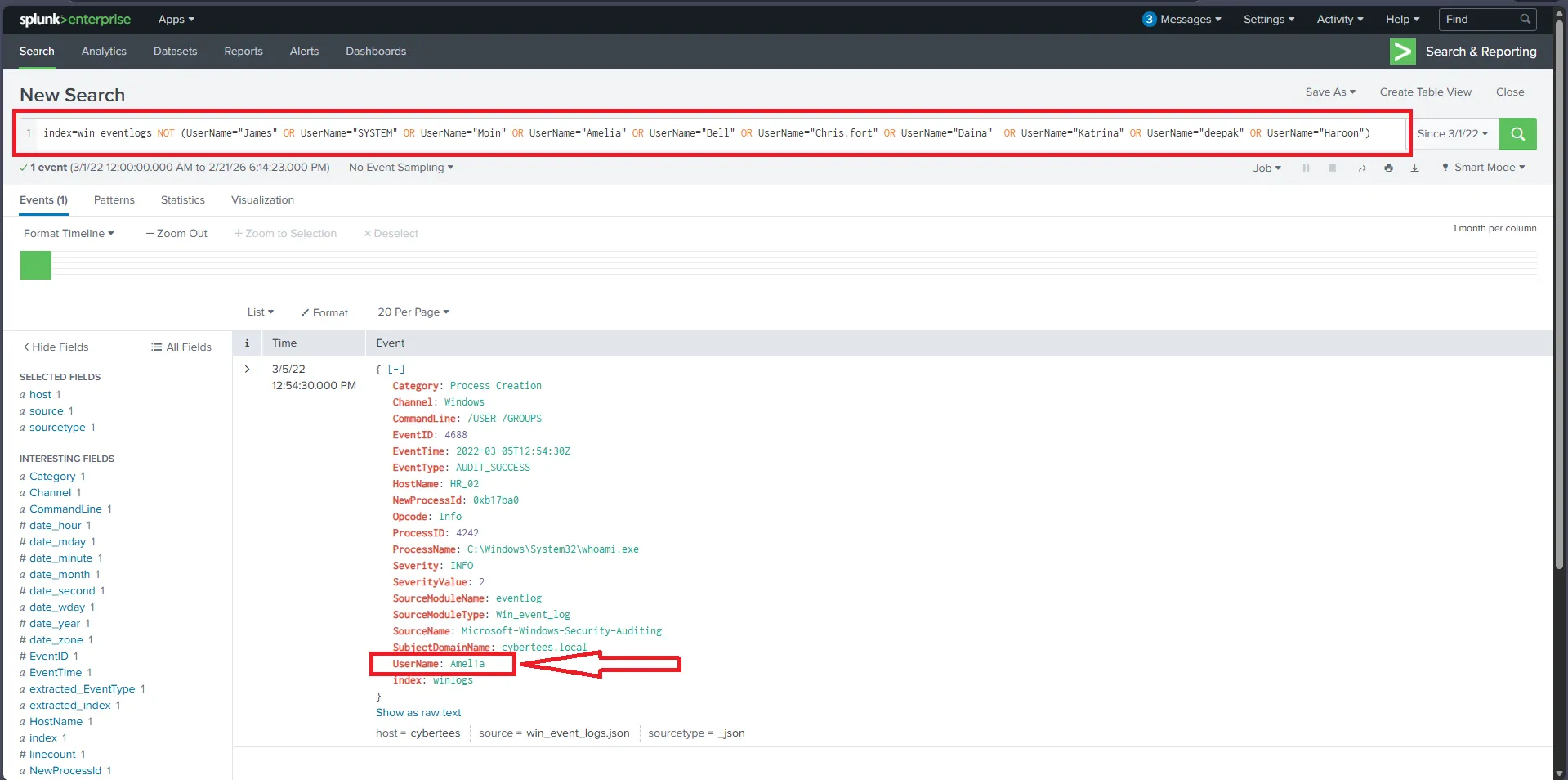Screen dimensions: 1568x780
Task: Click the Find search magnifier icon
Action: coord(1523,19)
